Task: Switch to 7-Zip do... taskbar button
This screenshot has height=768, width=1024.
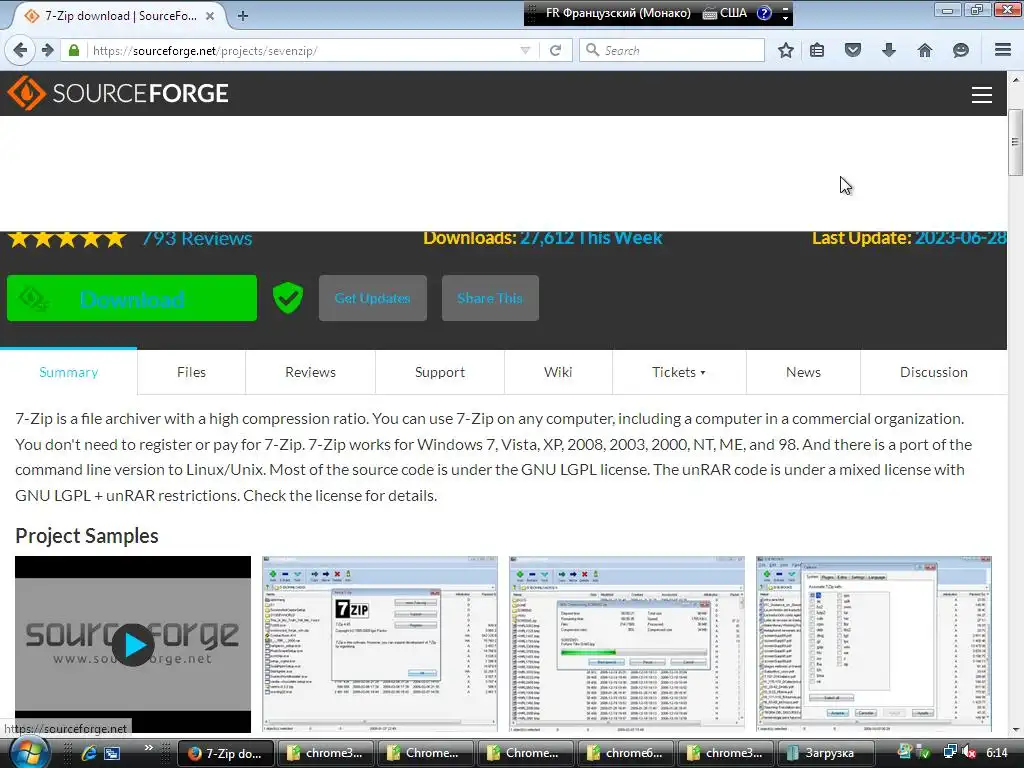Action: pyautogui.click(x=226, y=753)
